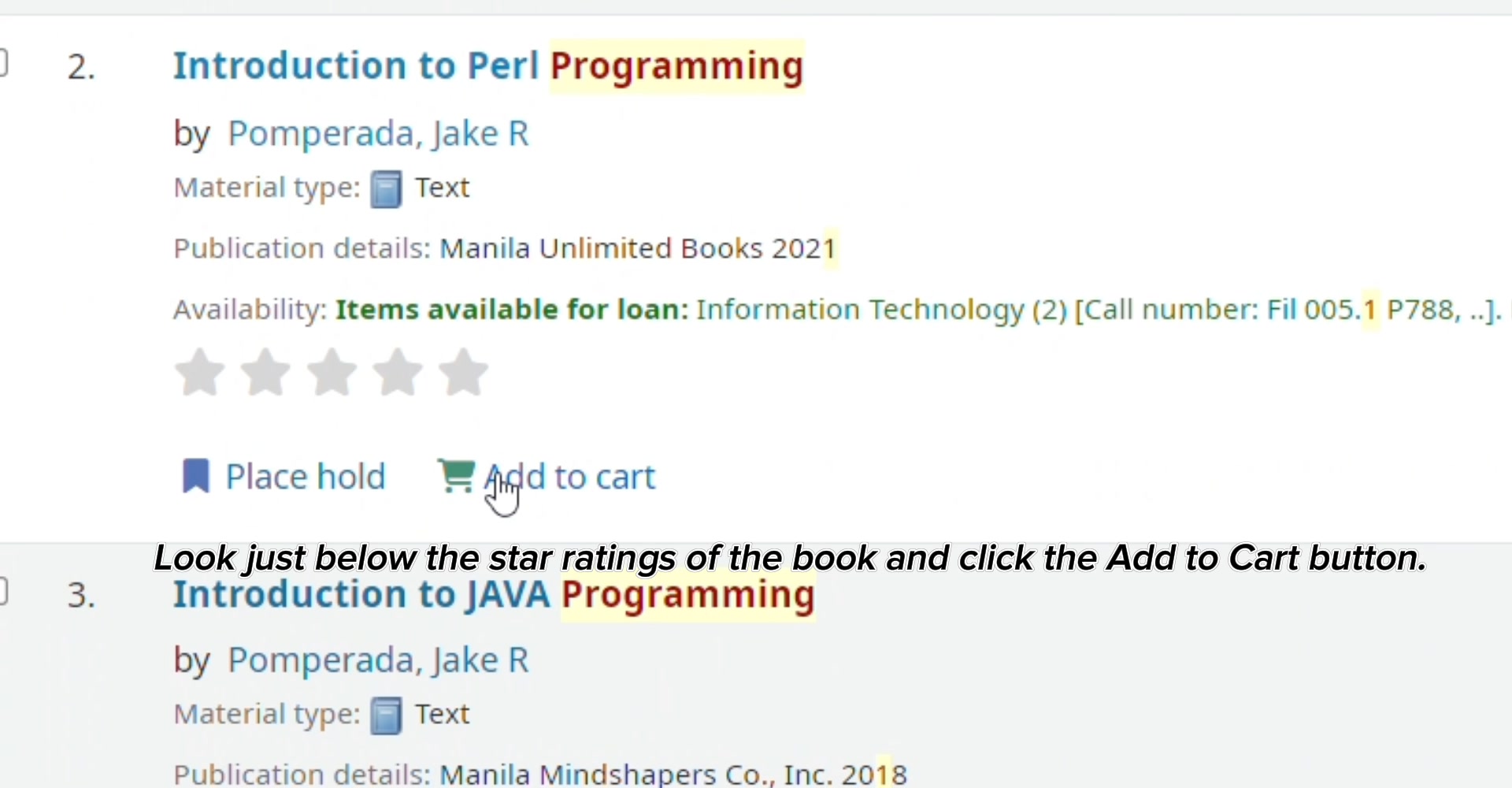1512x788 pixels.
Task: Rate Perl book one star
Action: (x=200, y=372)
